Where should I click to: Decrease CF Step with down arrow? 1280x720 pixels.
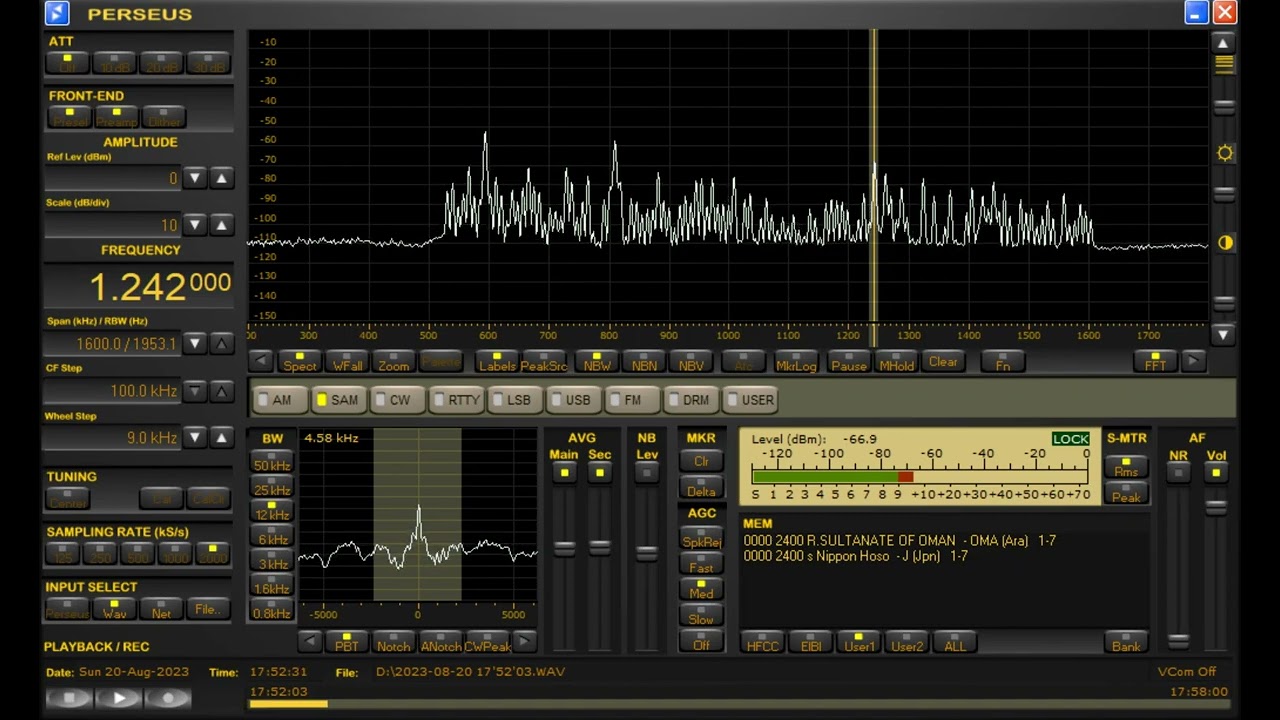pyautogui.click(x=195, y=391)
